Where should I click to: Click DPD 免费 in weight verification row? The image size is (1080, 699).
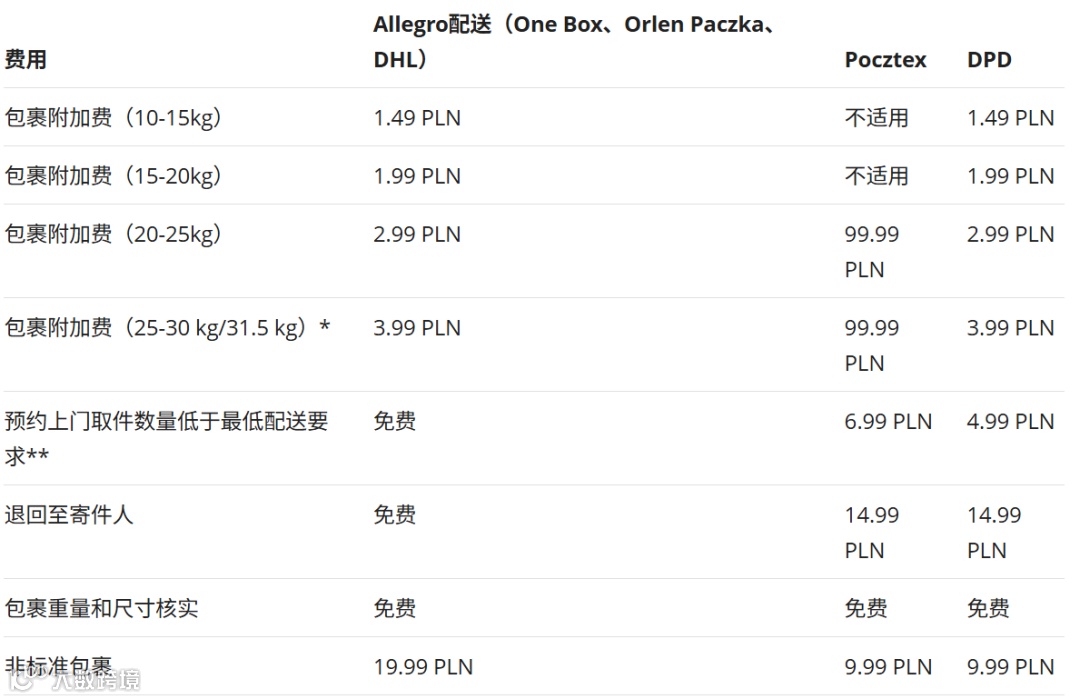[988, 608]
